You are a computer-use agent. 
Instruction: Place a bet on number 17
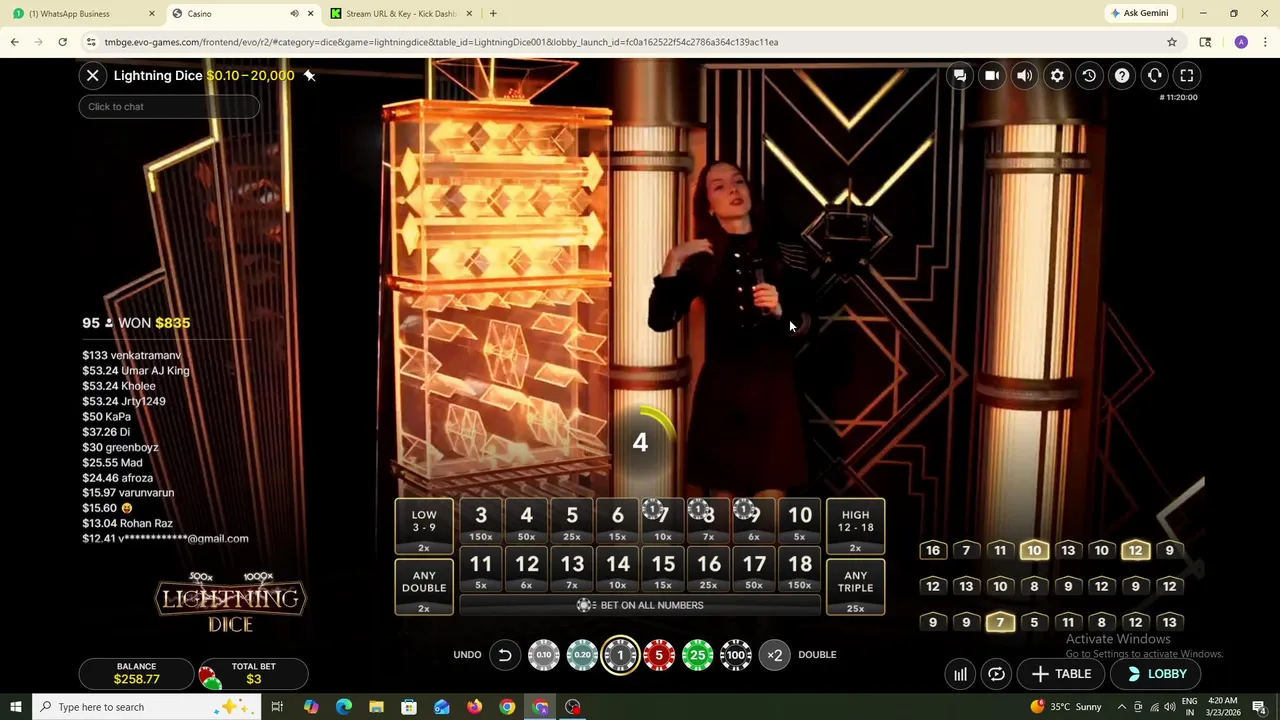click(x=754, y=570)
